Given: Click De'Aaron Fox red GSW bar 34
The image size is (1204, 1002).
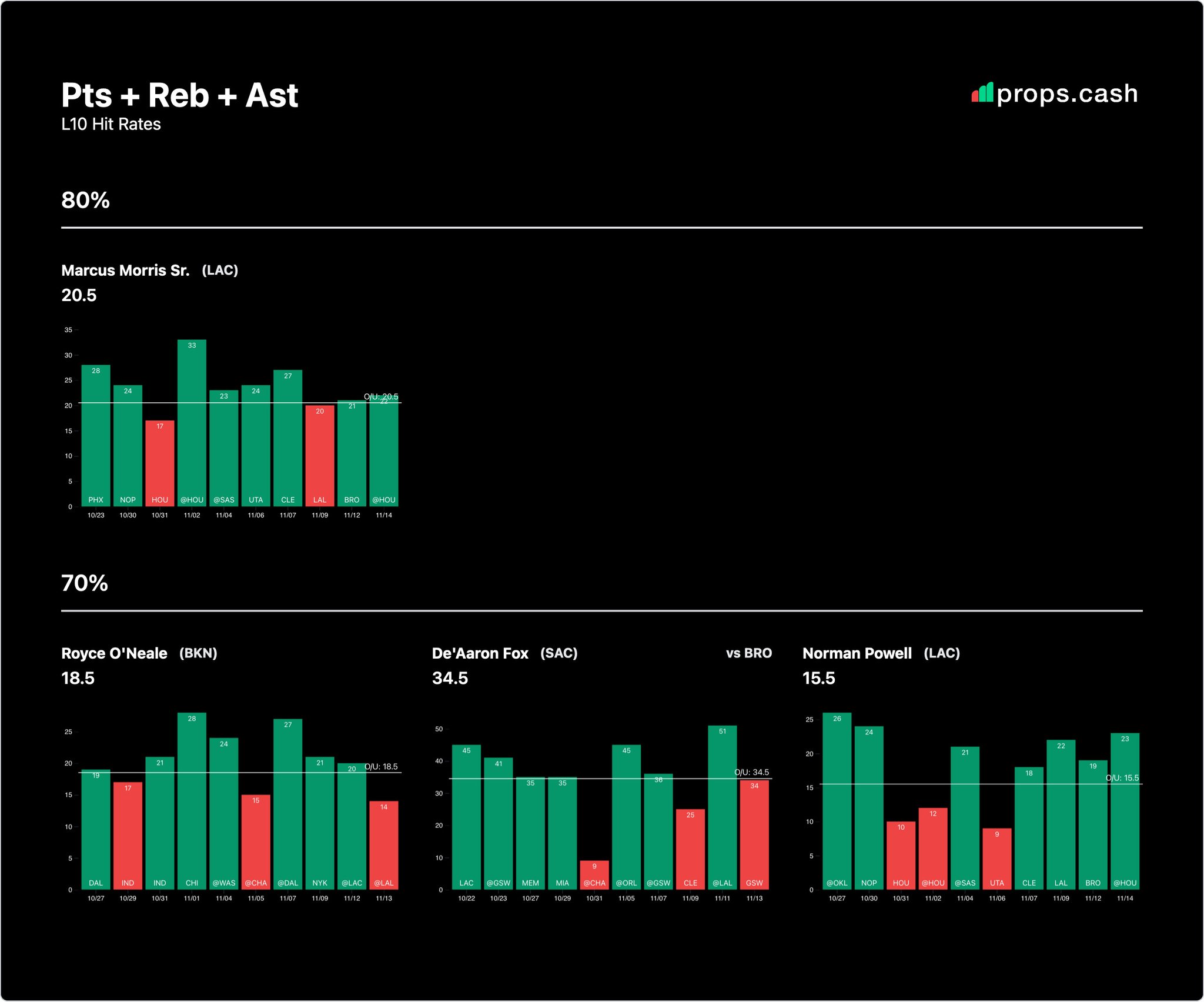Looking at the screenshot, I should tap(754, 835).
